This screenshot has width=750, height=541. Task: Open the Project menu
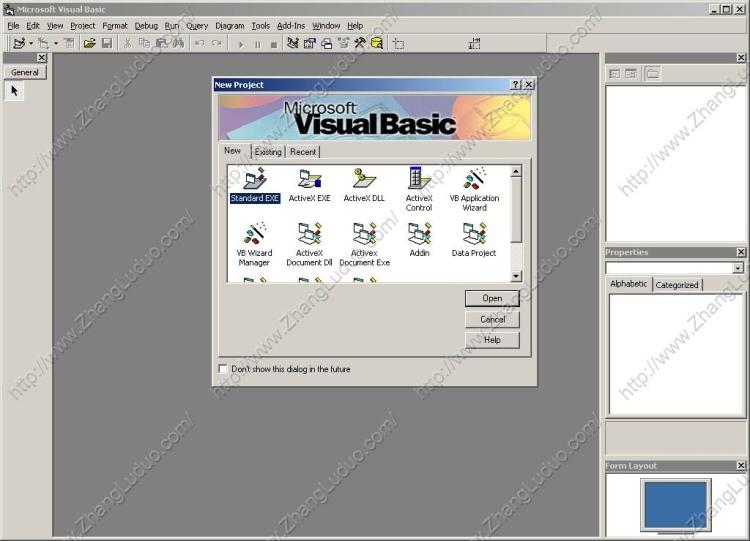(82, 26)
